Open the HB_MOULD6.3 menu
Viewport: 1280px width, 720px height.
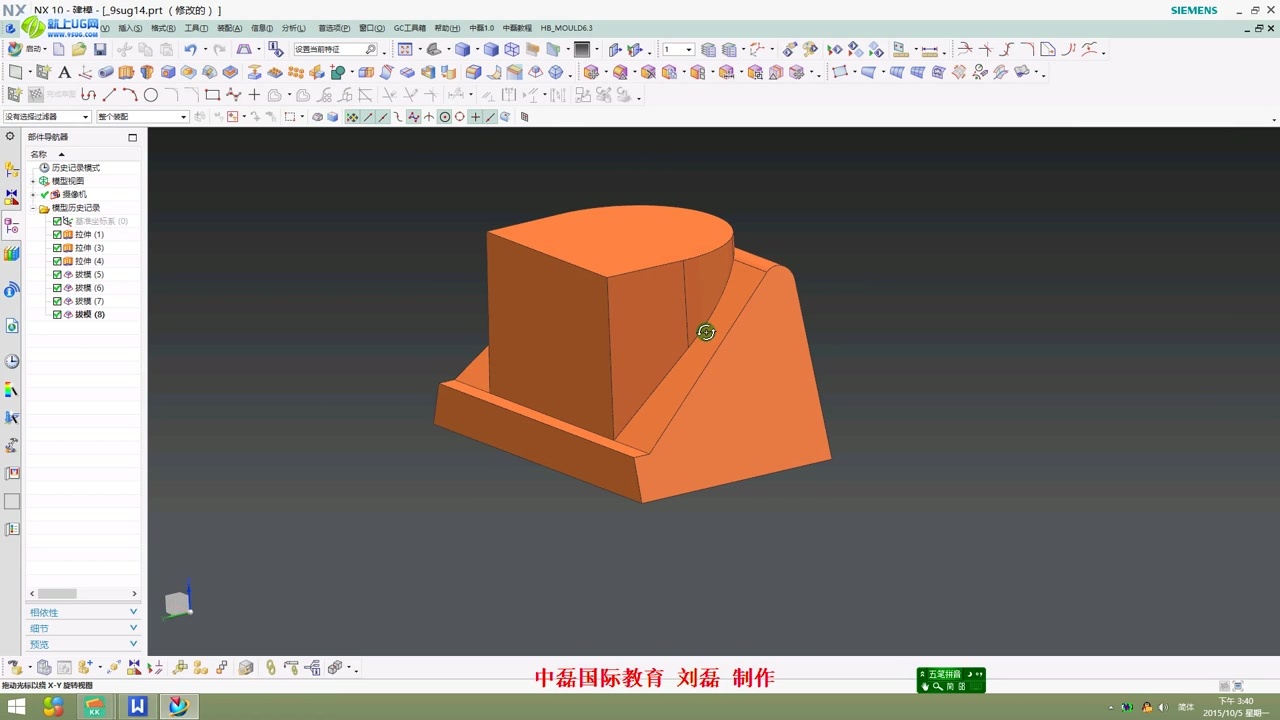pyautogui.click(x=566, y=28)
